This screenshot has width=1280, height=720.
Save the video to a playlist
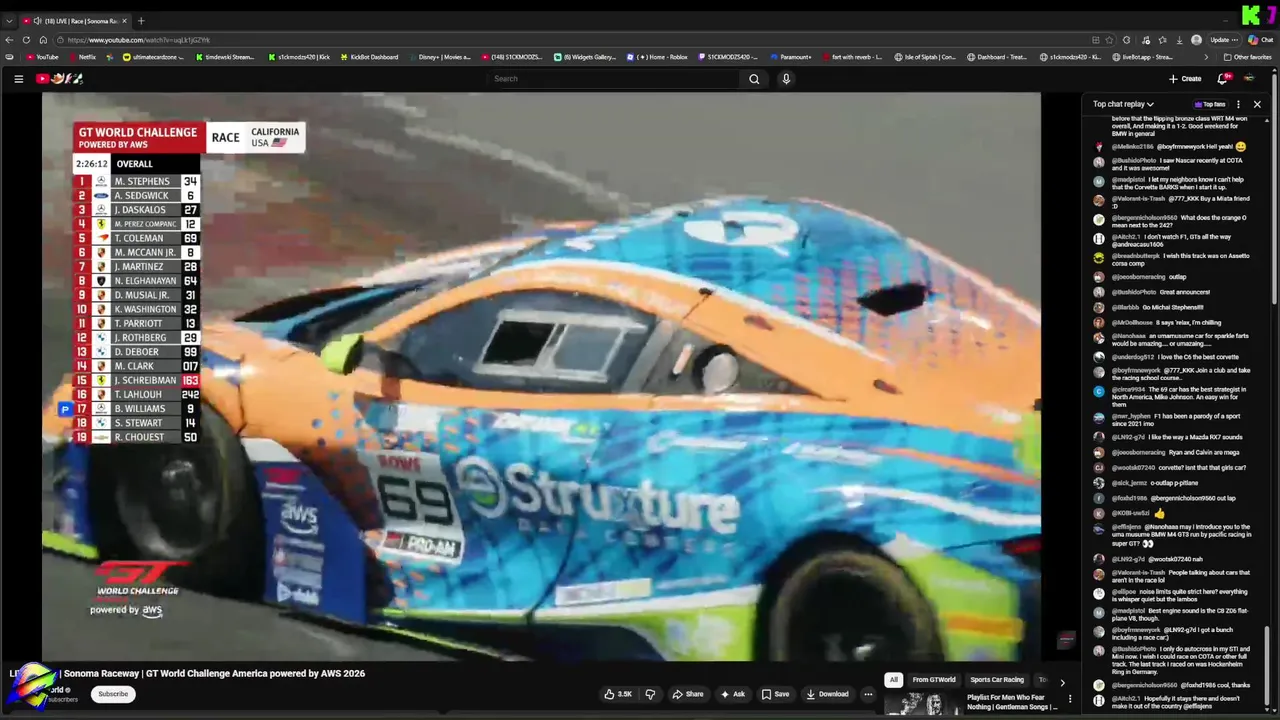click(x=775, y=694)
